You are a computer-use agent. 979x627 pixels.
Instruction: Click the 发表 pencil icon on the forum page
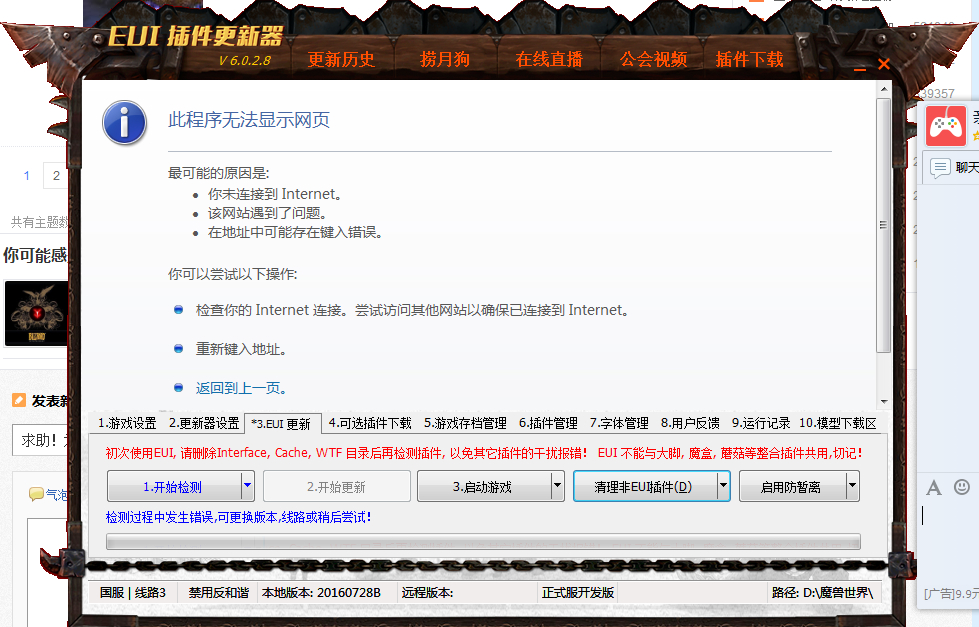pyautogui.click(x=19, y=400)
